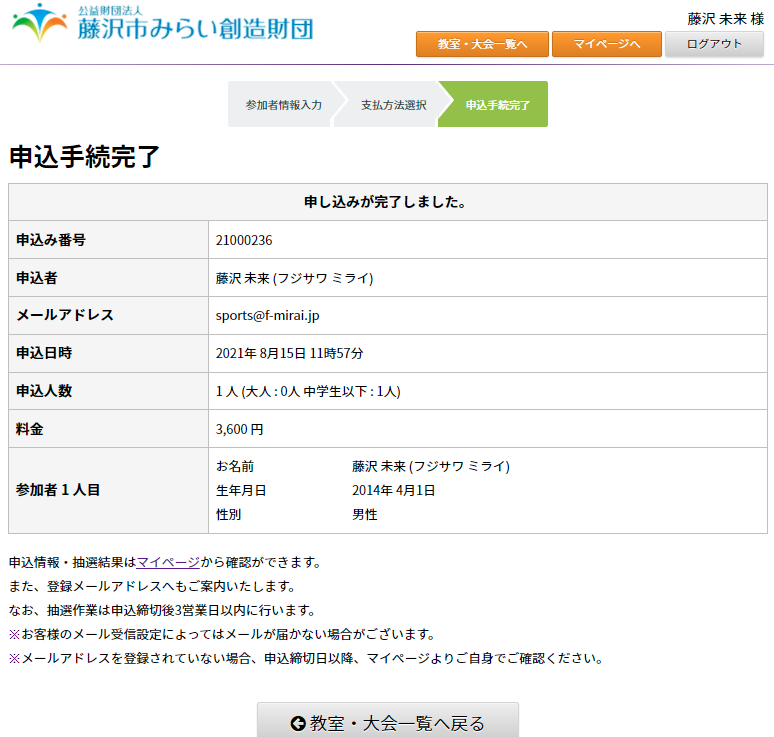
Task: Click the foundation's colorful logo icon
Action: tap(40, 24)
